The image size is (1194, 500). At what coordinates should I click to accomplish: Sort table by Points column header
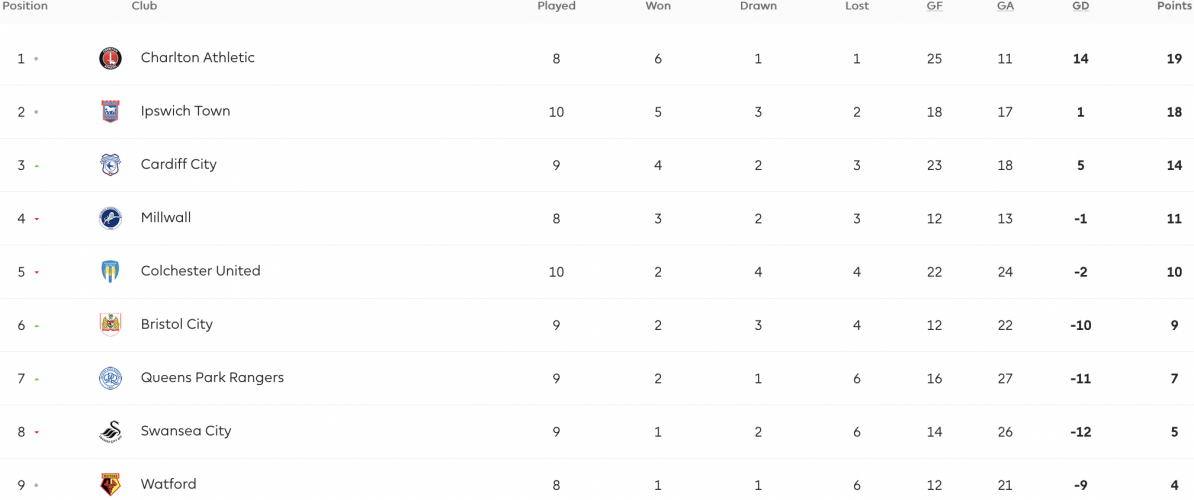1174,6
